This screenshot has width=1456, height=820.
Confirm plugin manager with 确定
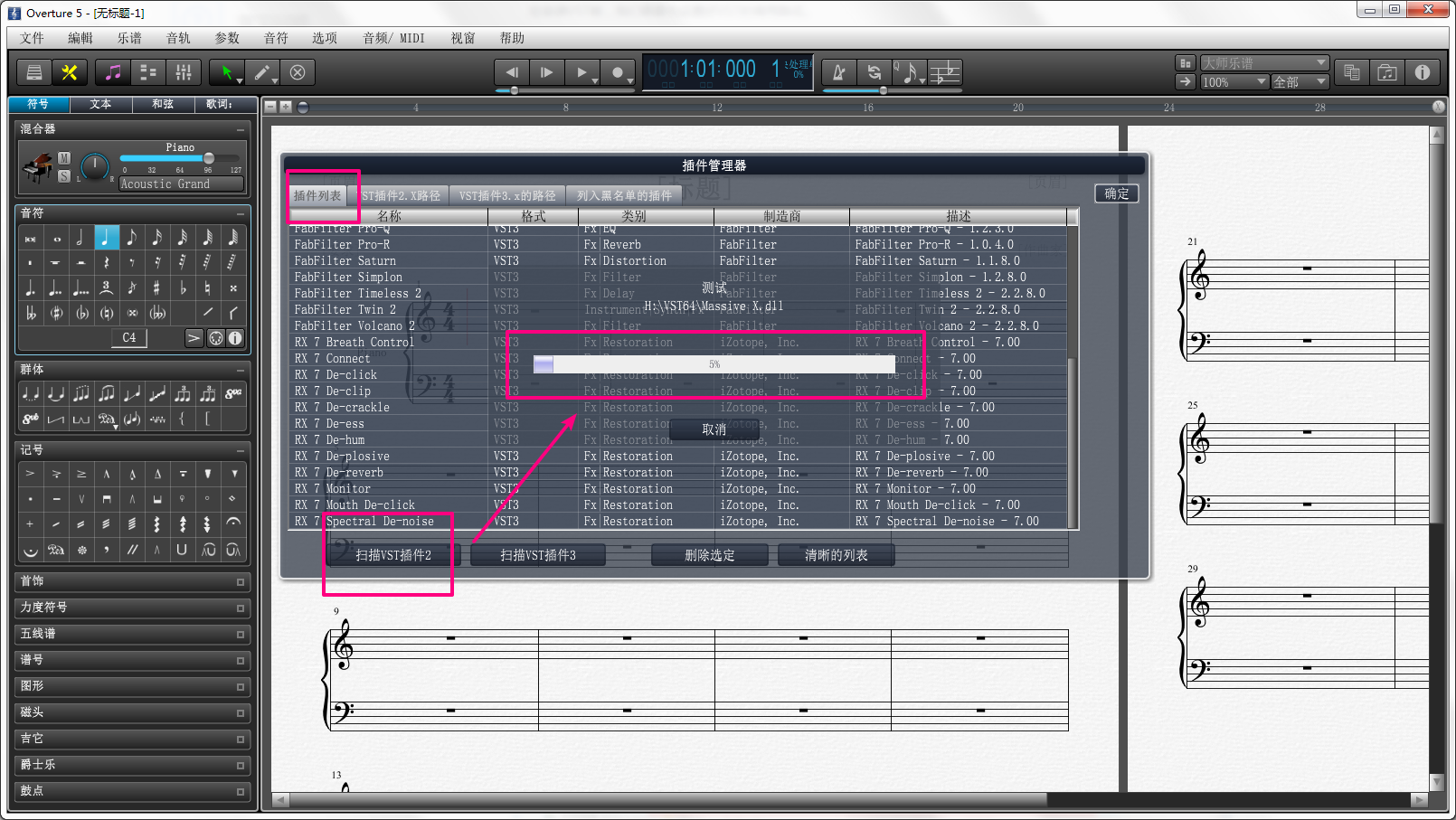coord(1117,193)
